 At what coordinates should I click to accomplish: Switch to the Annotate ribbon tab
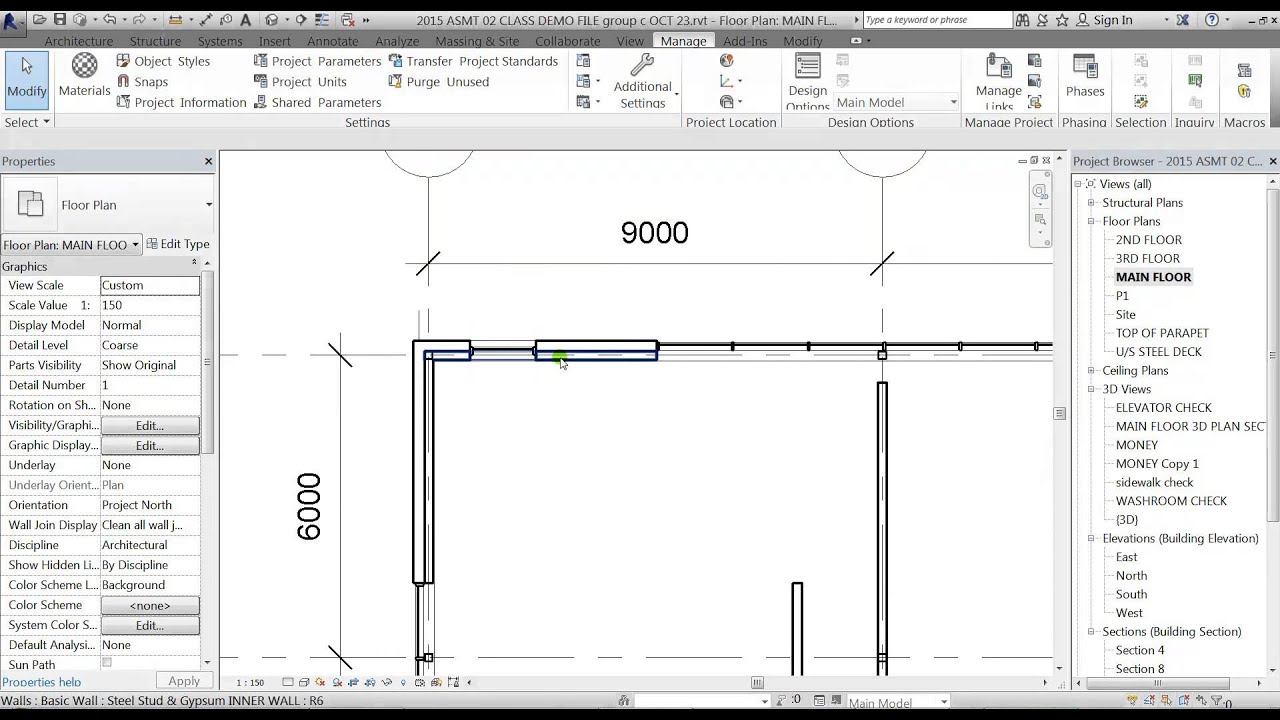point(332,41)
